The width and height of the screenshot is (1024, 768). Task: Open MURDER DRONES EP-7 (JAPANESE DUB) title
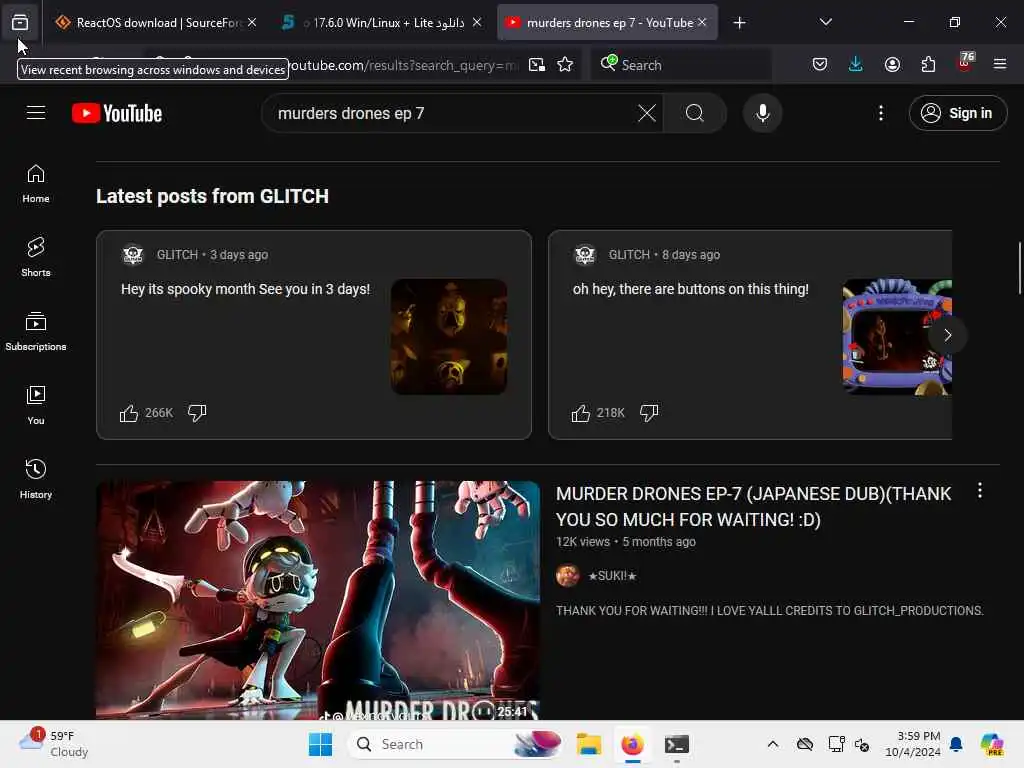pyautogui.click(x=754, y=507)
